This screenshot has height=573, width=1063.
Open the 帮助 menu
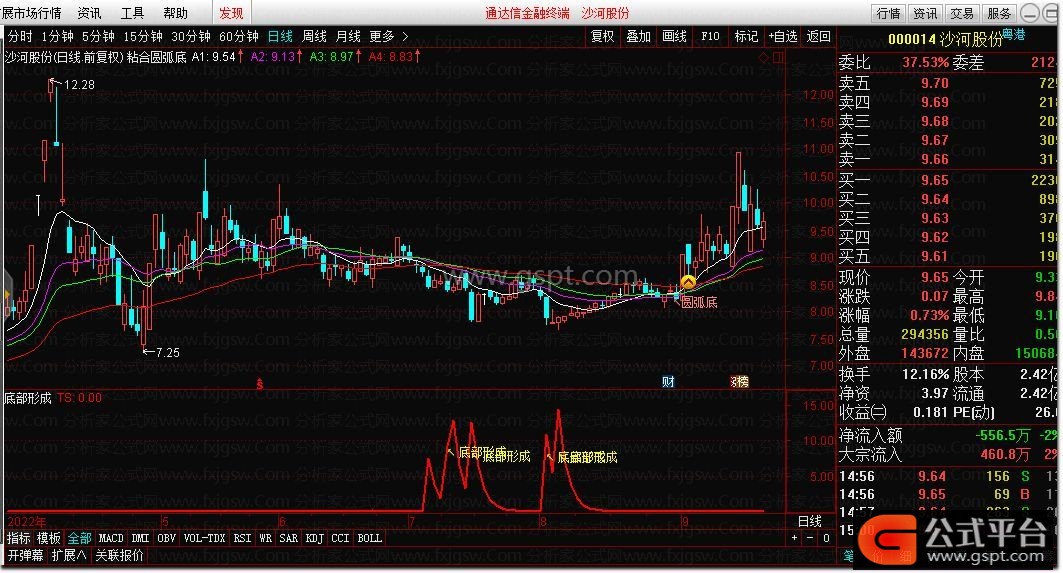tap(176, 13)
